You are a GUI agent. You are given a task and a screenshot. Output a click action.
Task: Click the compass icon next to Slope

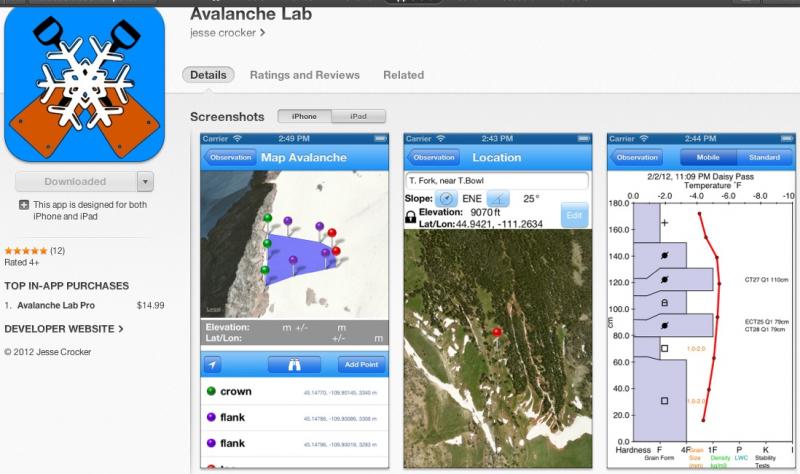point(446,198)
